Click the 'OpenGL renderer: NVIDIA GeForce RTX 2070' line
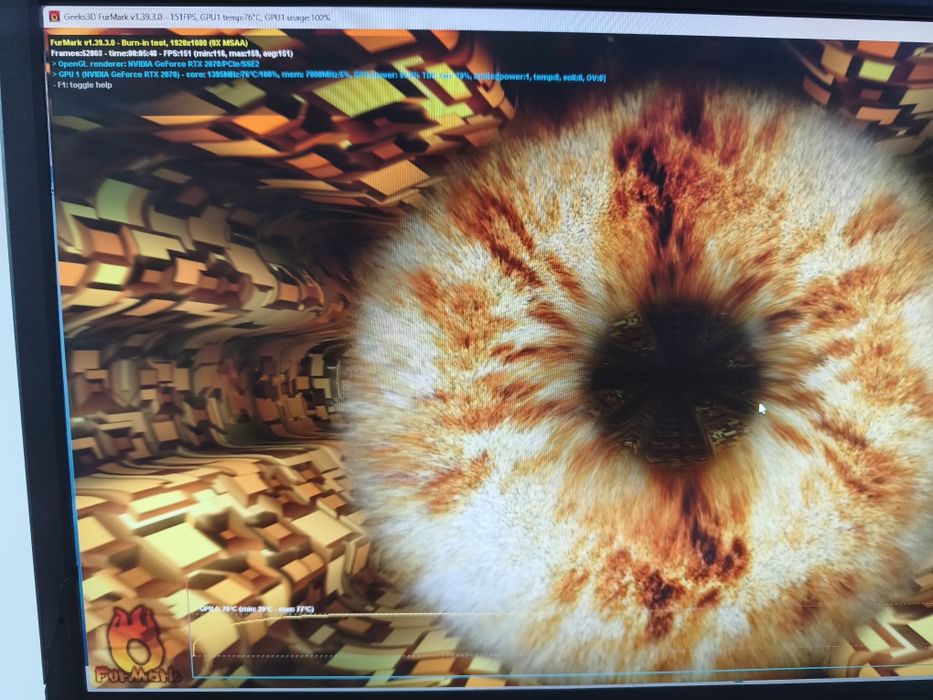 point(155,64)
